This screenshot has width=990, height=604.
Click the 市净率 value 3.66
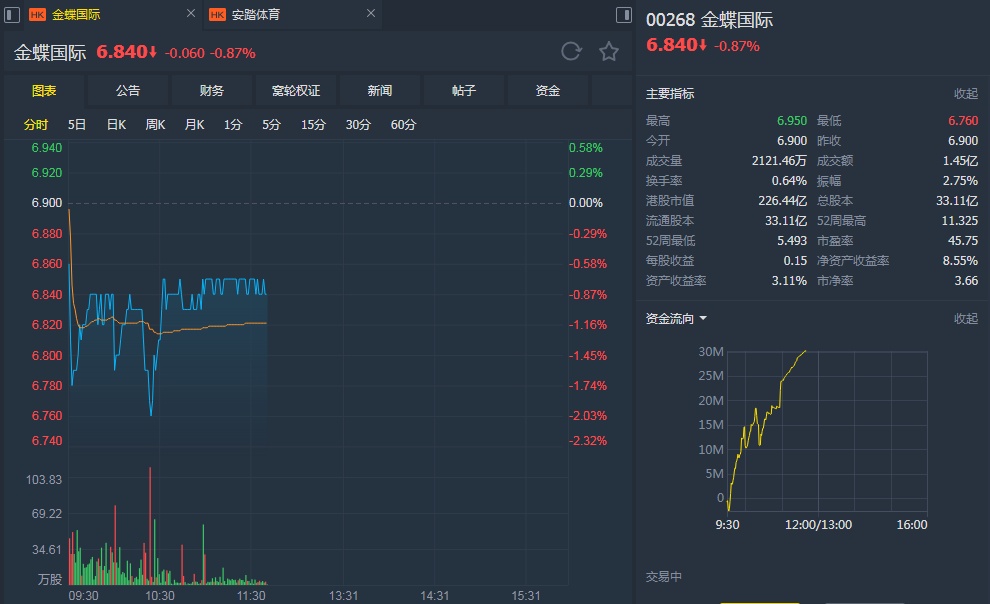pos(966,280)
